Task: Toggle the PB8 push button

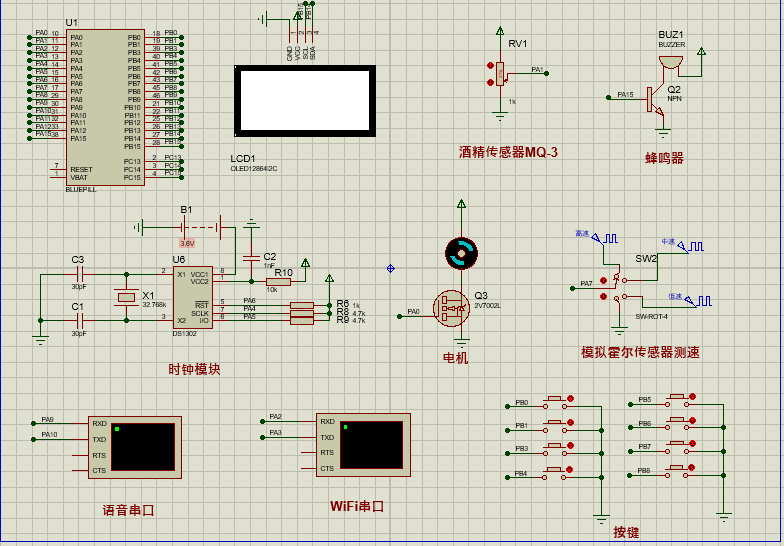Action: click(678, 471)
